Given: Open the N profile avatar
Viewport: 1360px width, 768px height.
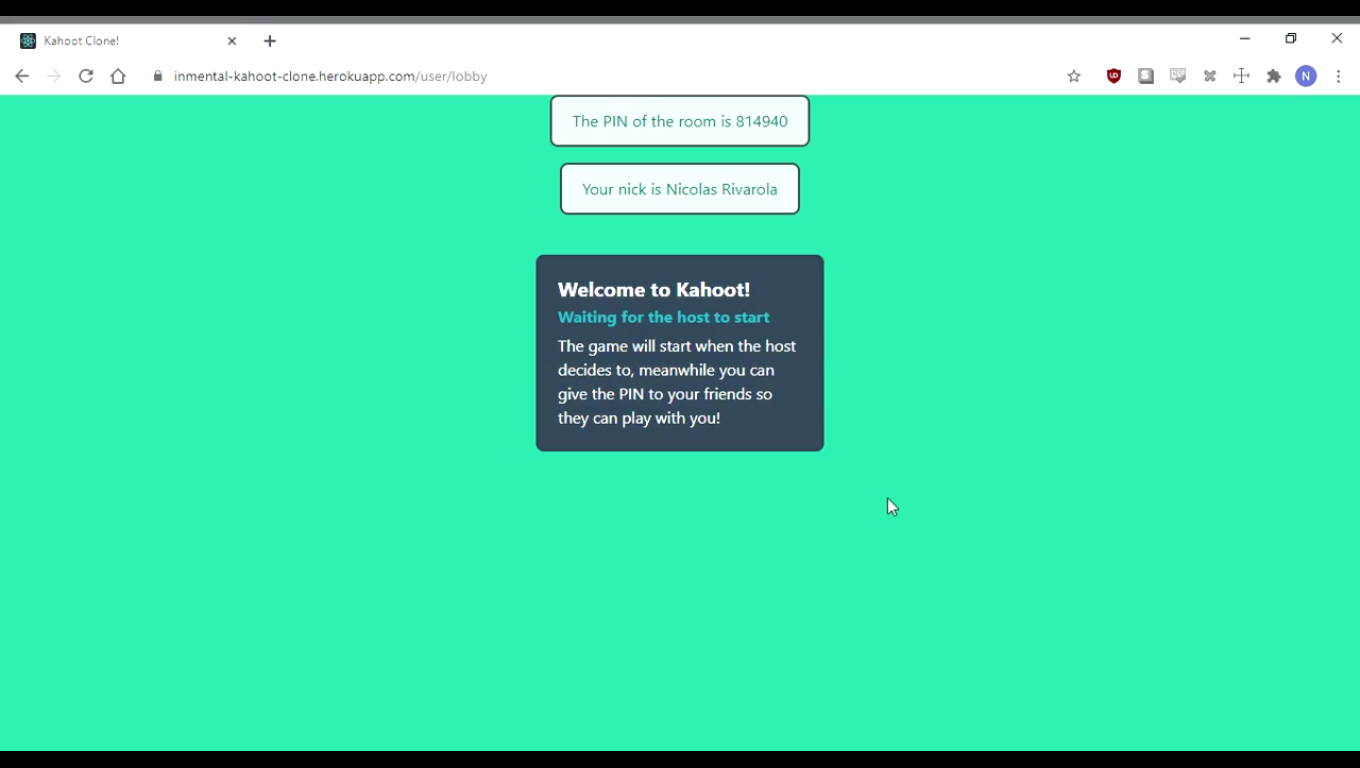Looking at the screenshot, I should (x=1306, y=76).
